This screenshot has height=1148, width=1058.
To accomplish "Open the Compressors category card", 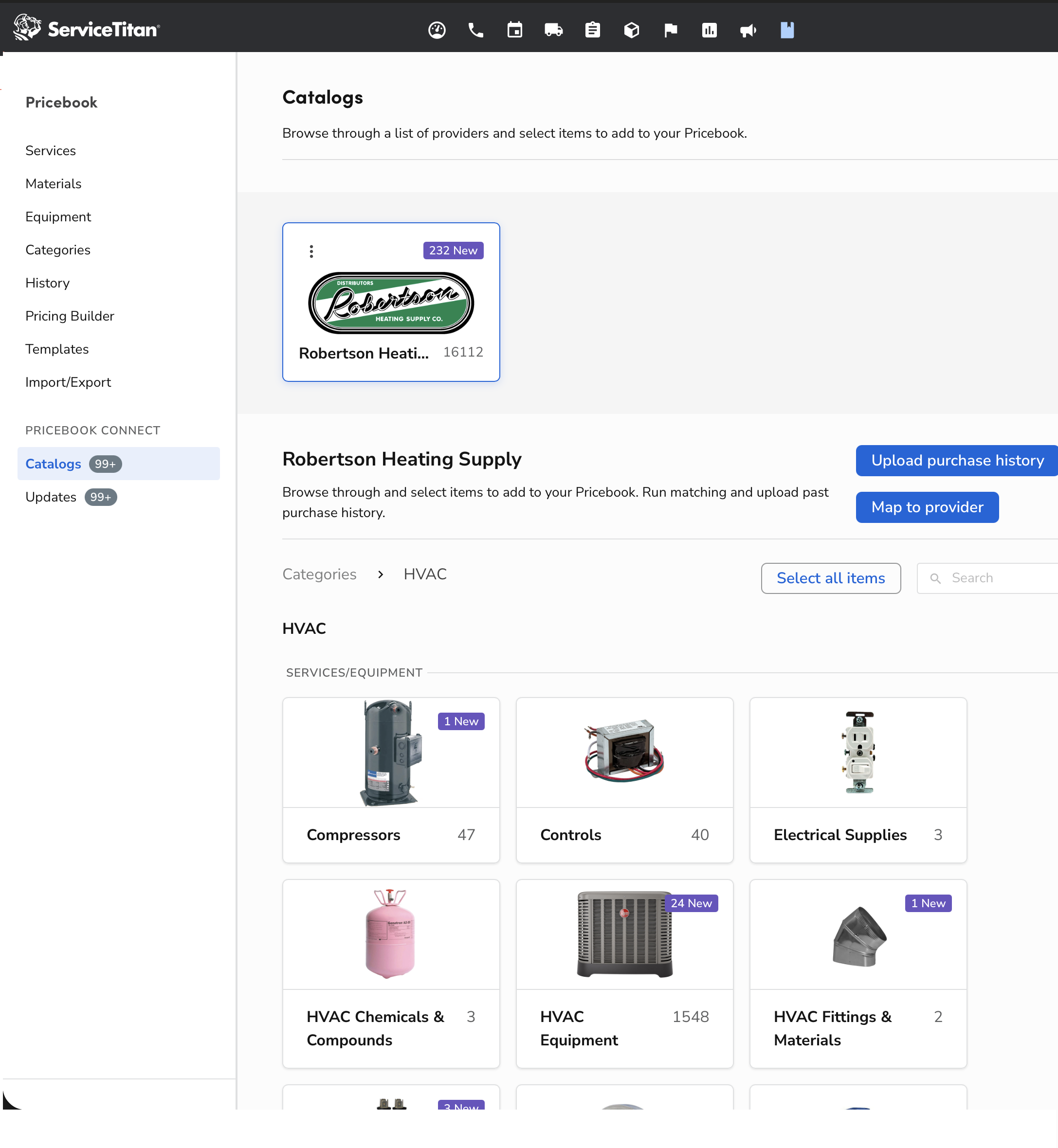I will 391,779.
